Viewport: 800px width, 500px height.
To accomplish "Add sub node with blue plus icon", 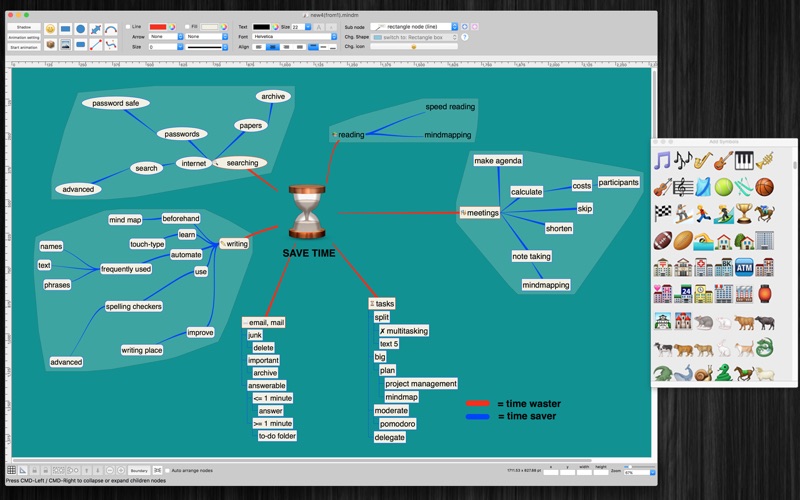I will click(x=465, y=27).
